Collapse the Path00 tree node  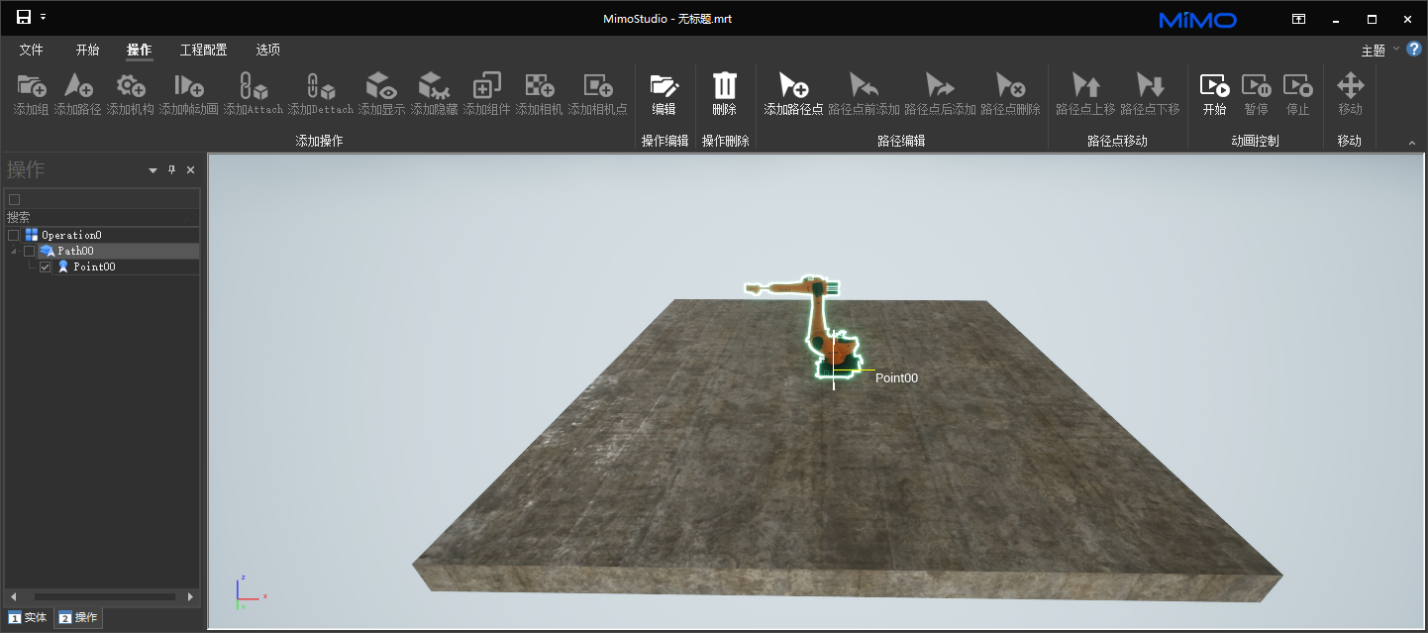coord(14,251)
